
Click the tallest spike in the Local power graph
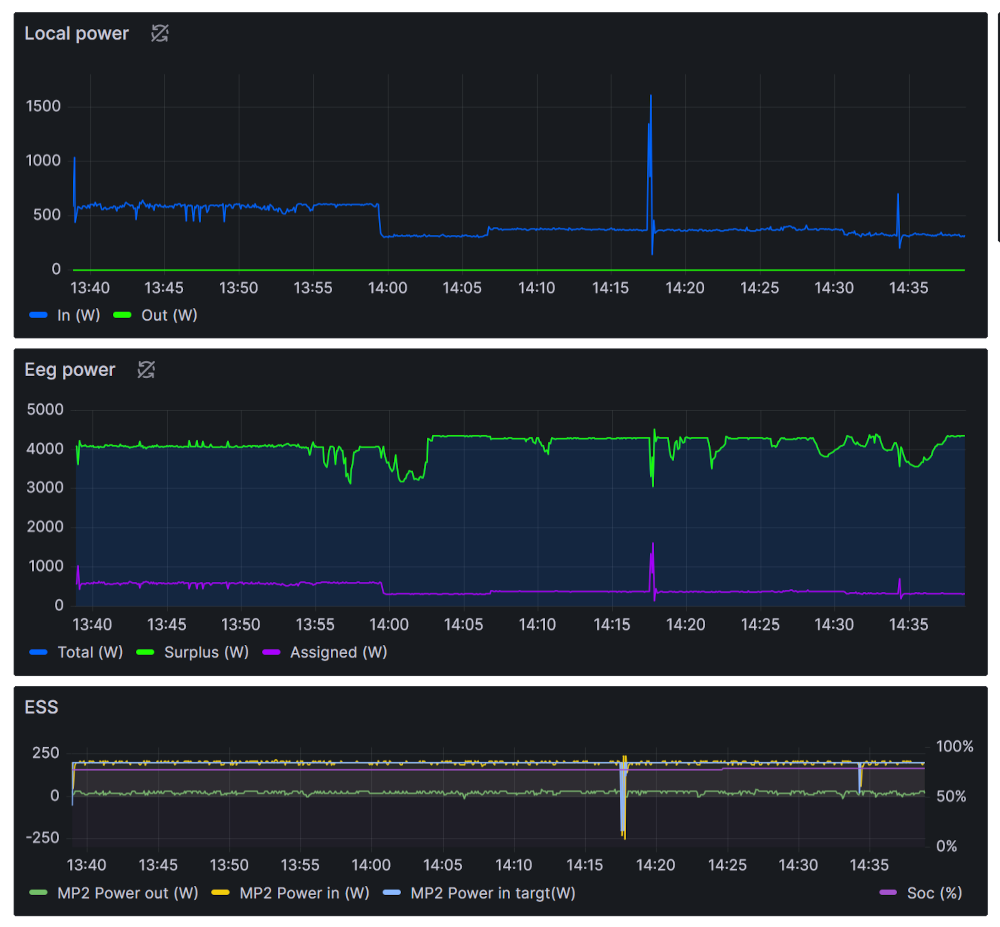(651, 97)
